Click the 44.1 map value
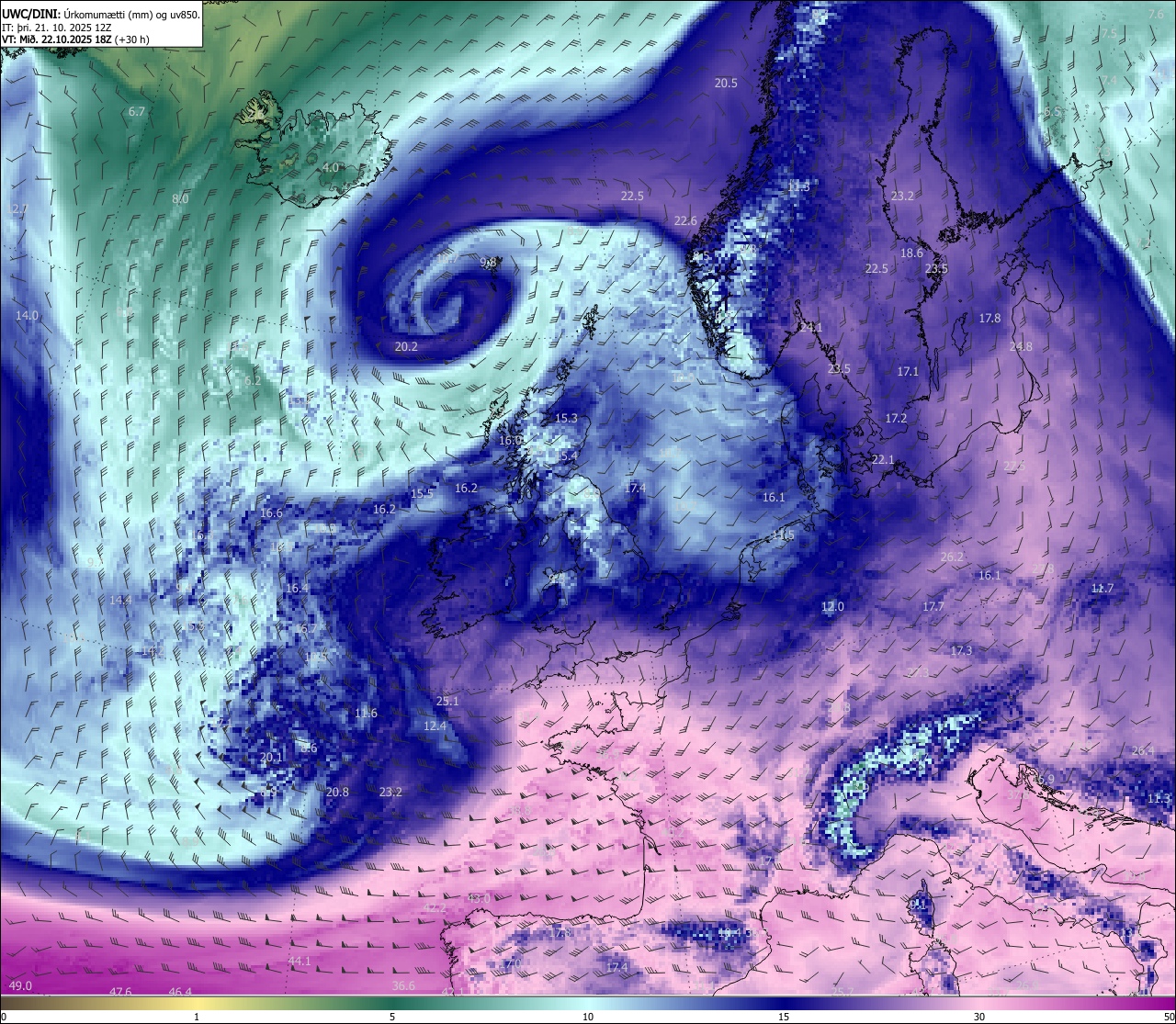The height and width of the screenshot is (1024, 1176). pyautogui.click(x=300, y=961)
